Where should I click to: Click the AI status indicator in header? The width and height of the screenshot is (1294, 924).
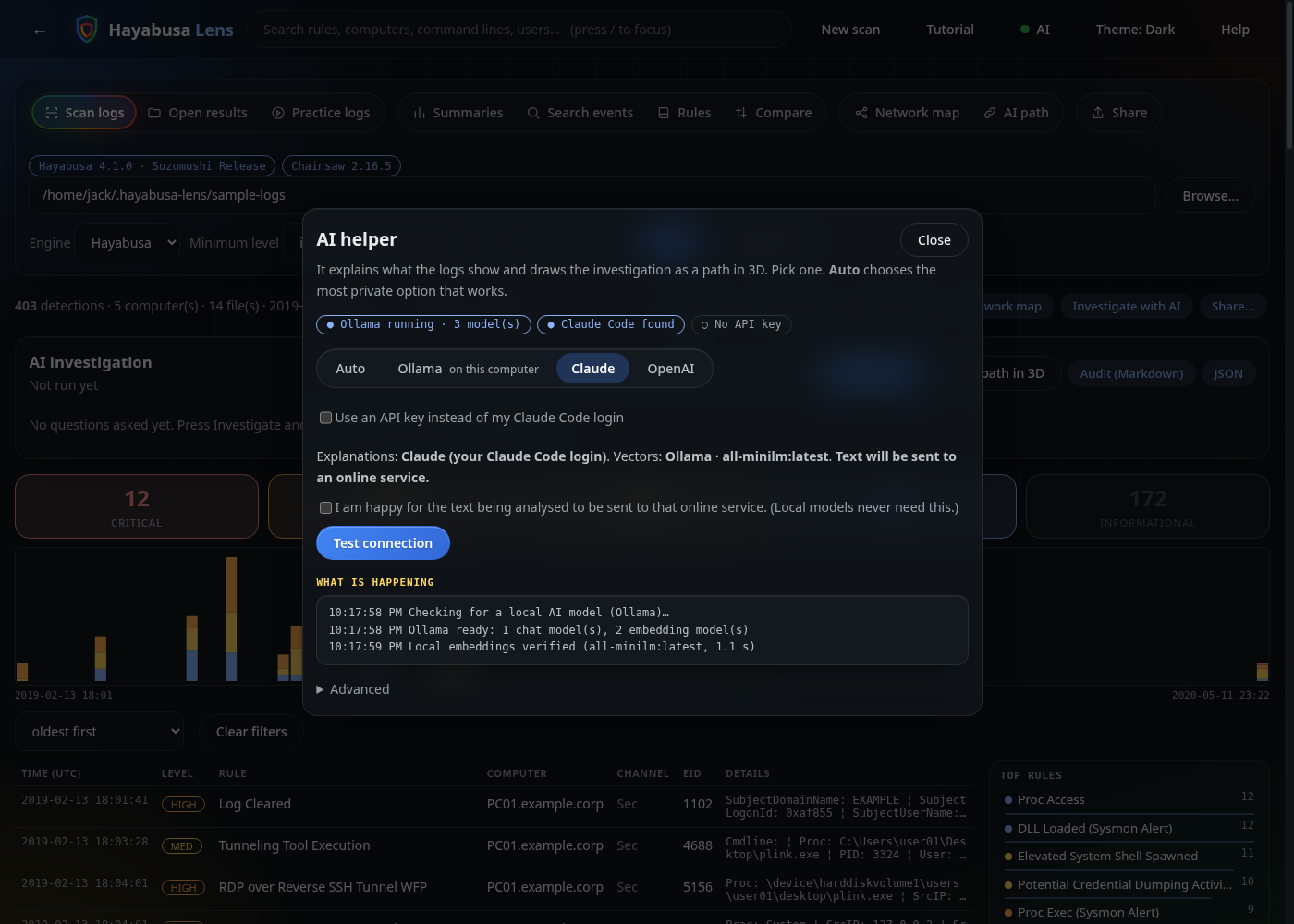coord(1035,30)
